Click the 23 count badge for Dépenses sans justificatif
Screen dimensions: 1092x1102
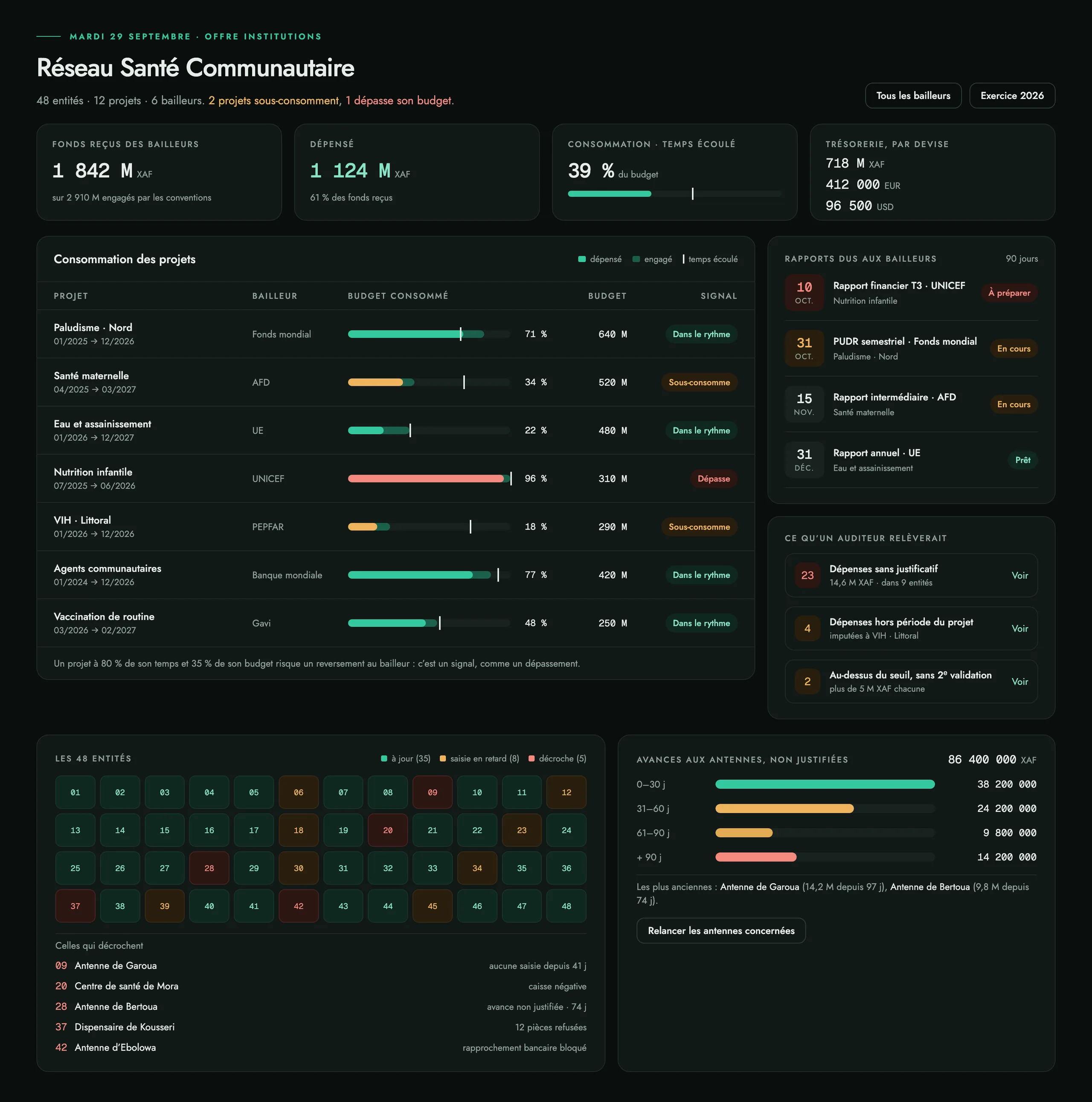[x=807, y=576]
